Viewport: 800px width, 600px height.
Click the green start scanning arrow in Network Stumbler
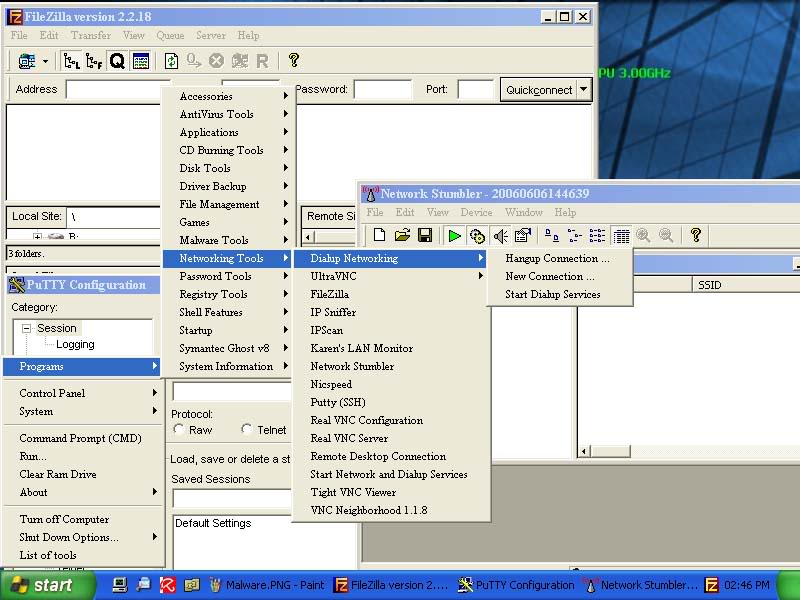[x=454, y=236]
